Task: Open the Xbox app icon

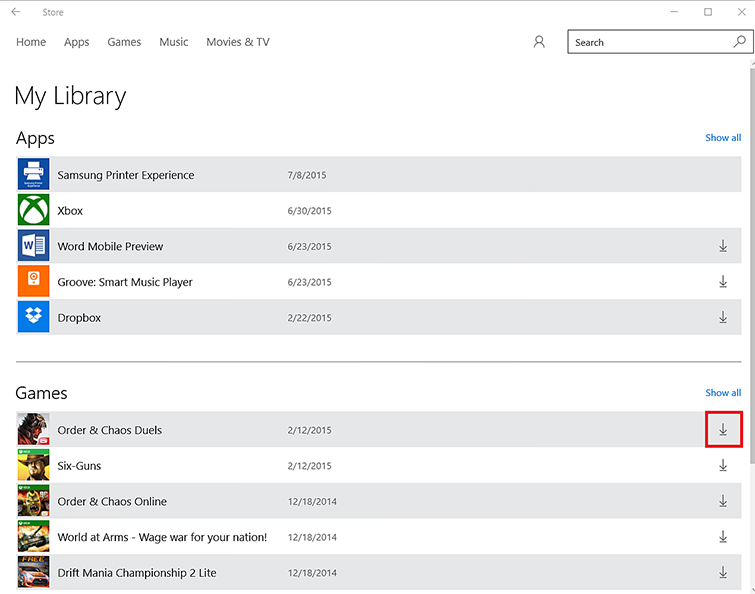Action: [33, 211]
